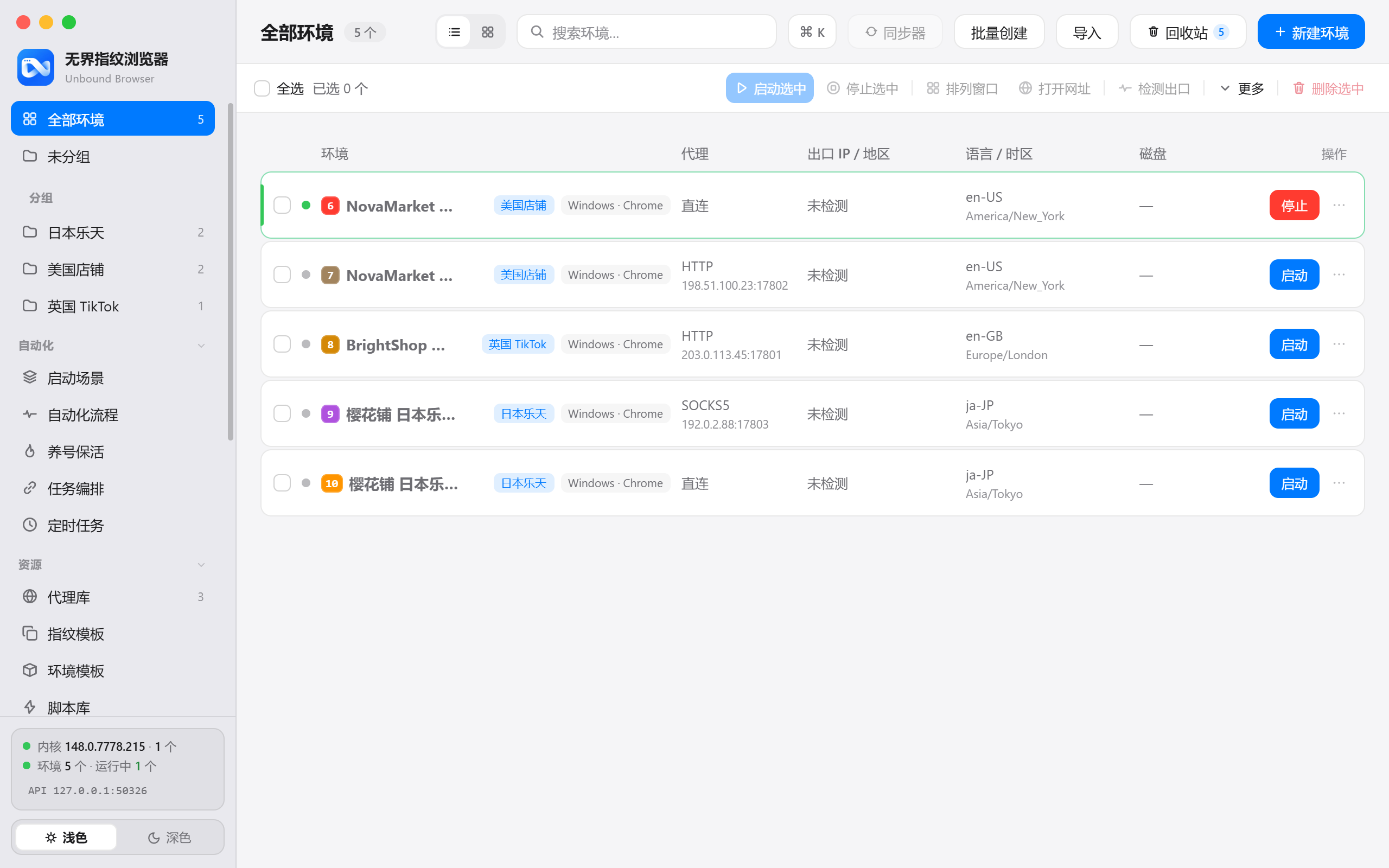Open the 英国 TikTok group
Viewport: 1389px width, 868px height.
[x=112, y=306]
